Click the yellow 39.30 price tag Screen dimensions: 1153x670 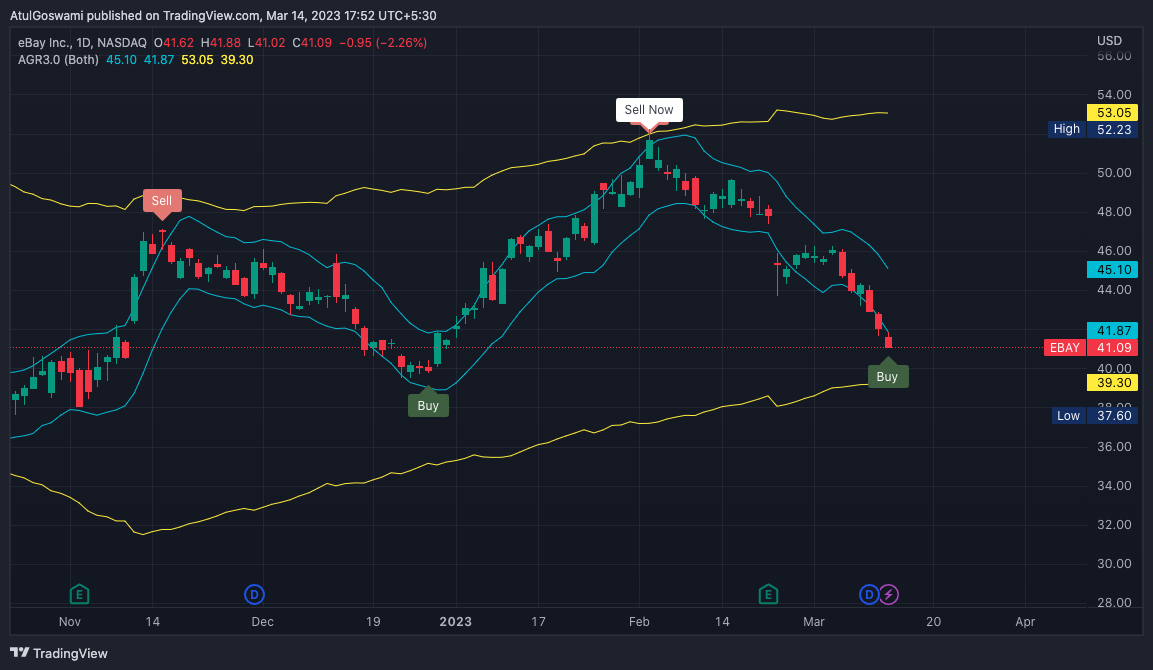(1113, 382)
